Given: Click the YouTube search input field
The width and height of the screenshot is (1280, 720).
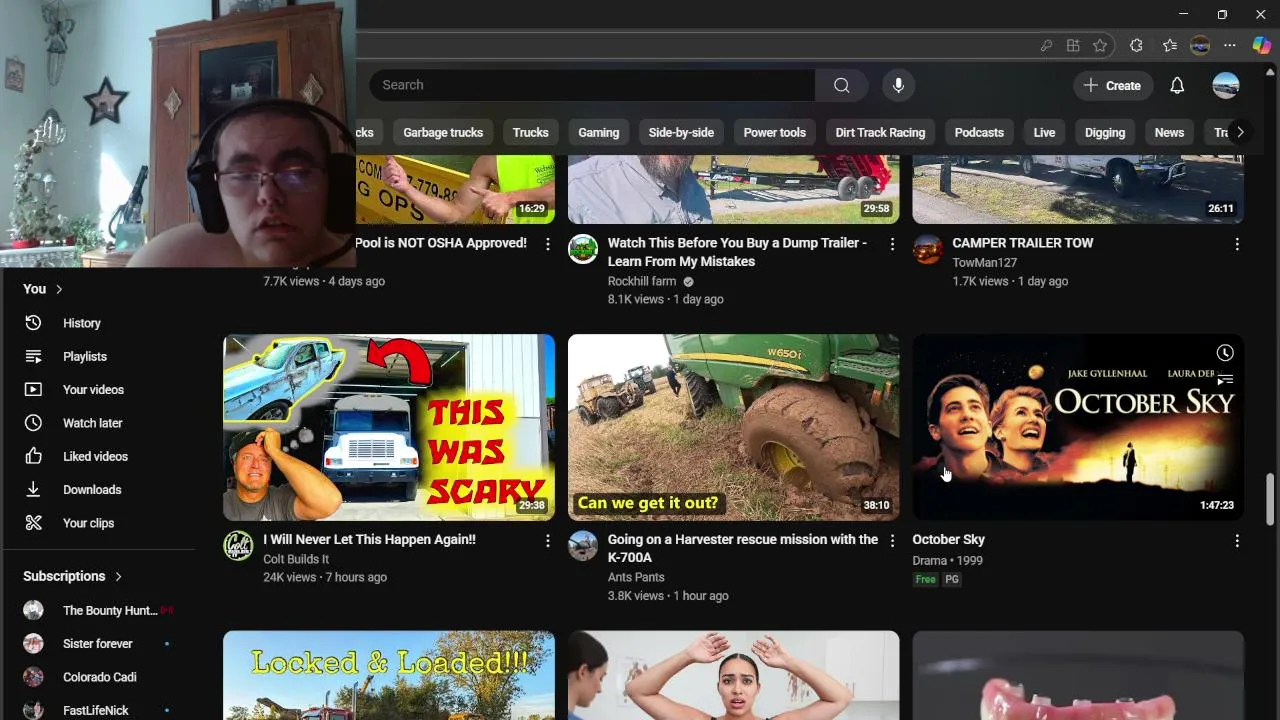Looking at the screenshot, I should point(592,85).
